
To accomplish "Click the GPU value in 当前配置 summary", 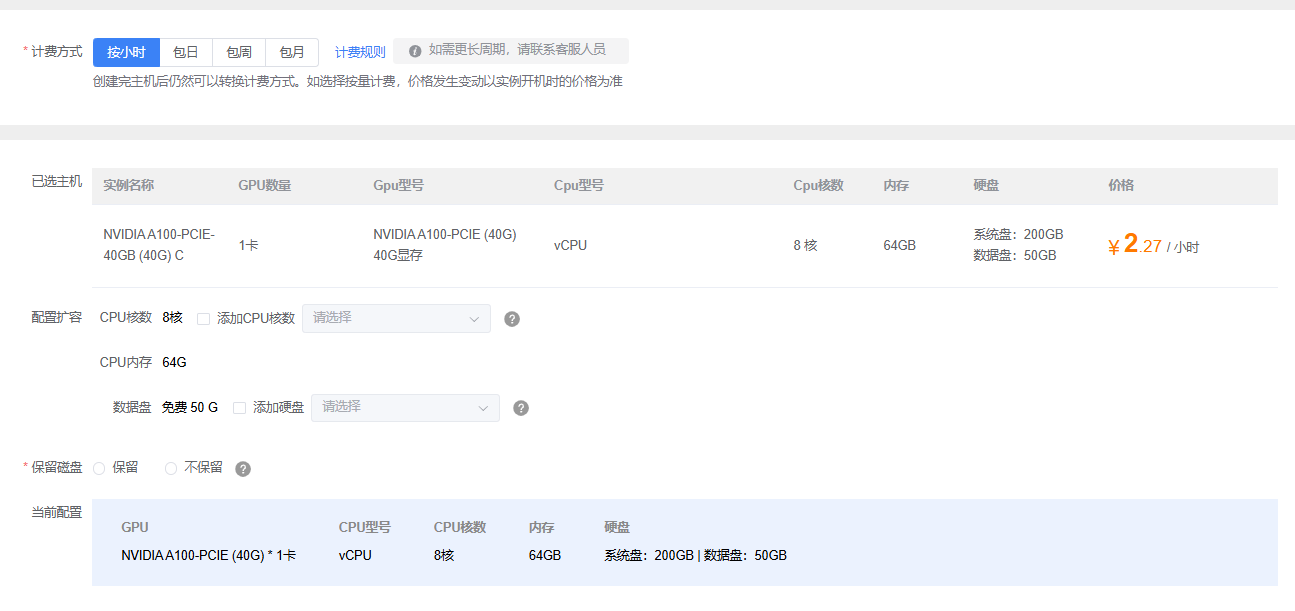I will pyautogui.click(x=208, y=555).
